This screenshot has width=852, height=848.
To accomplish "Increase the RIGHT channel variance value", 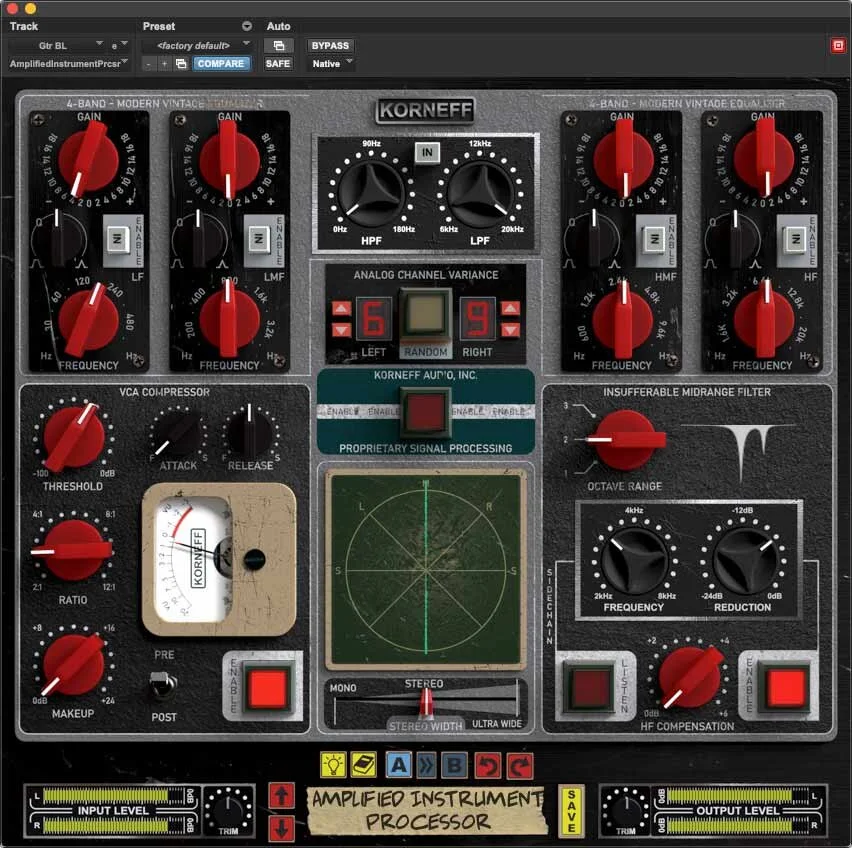I will tap(510, 309).
